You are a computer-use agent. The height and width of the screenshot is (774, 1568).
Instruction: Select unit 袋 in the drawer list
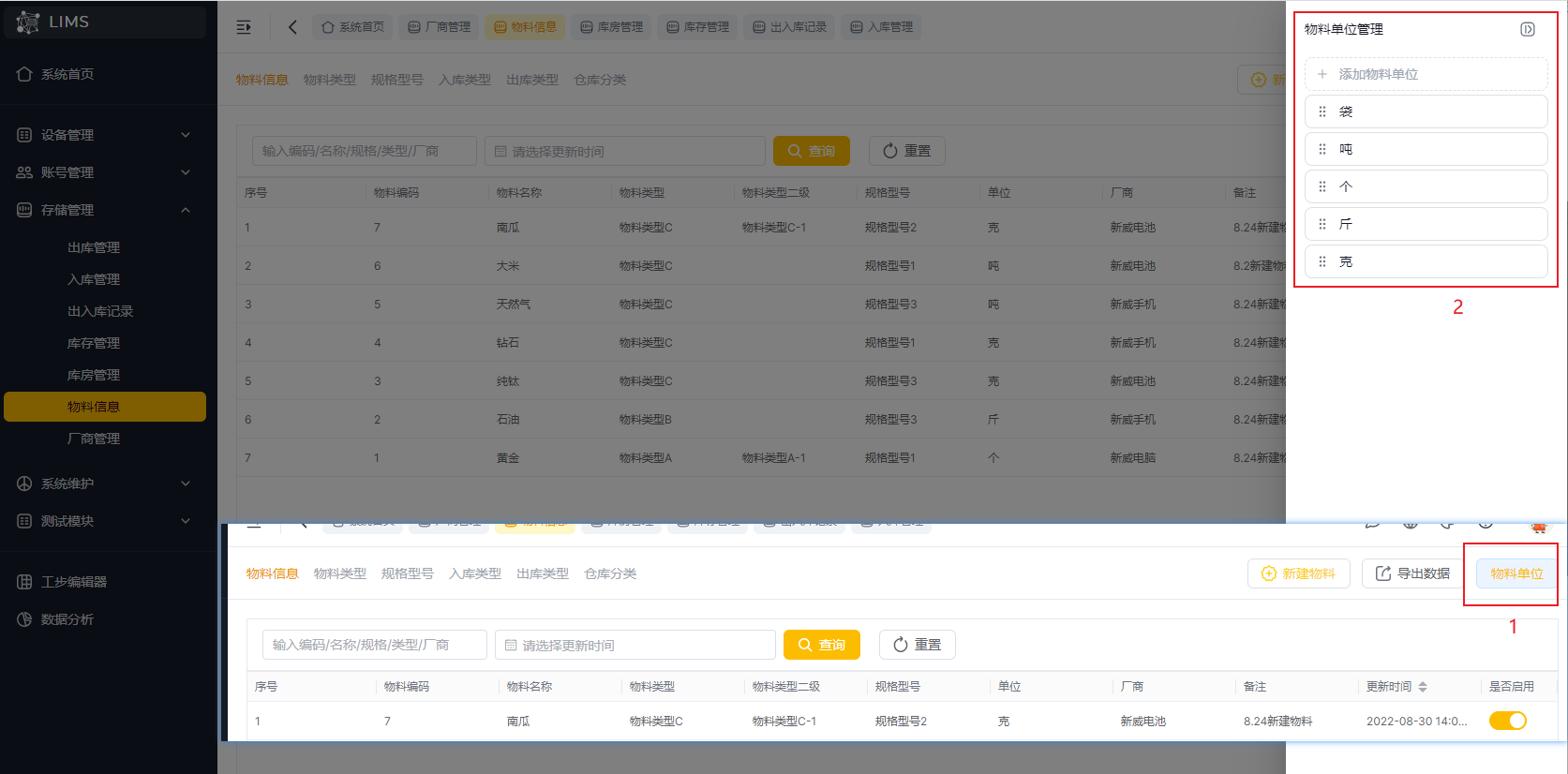point(1426,112)
